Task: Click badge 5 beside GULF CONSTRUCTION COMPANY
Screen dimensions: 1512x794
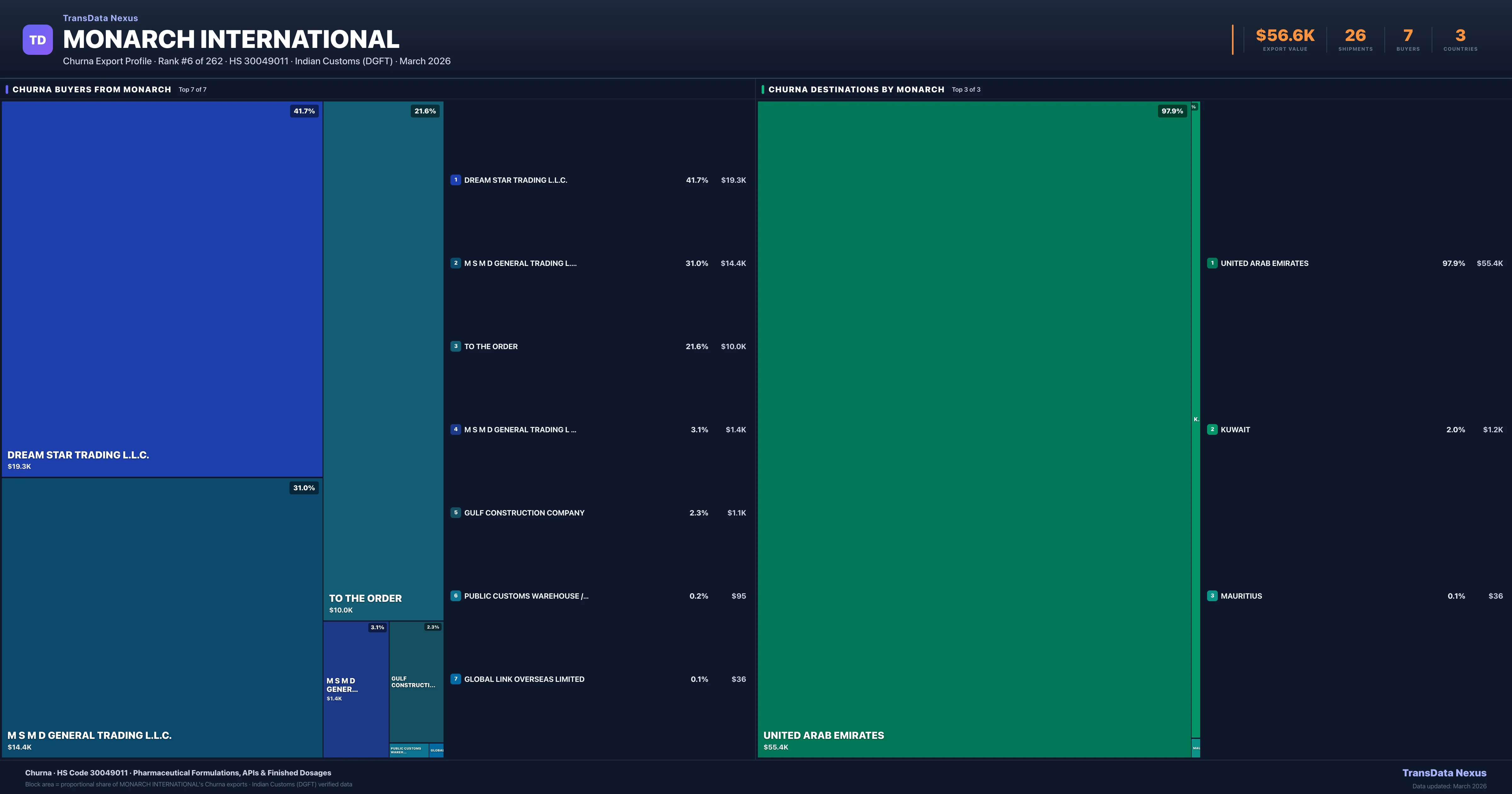Action: 456,513
